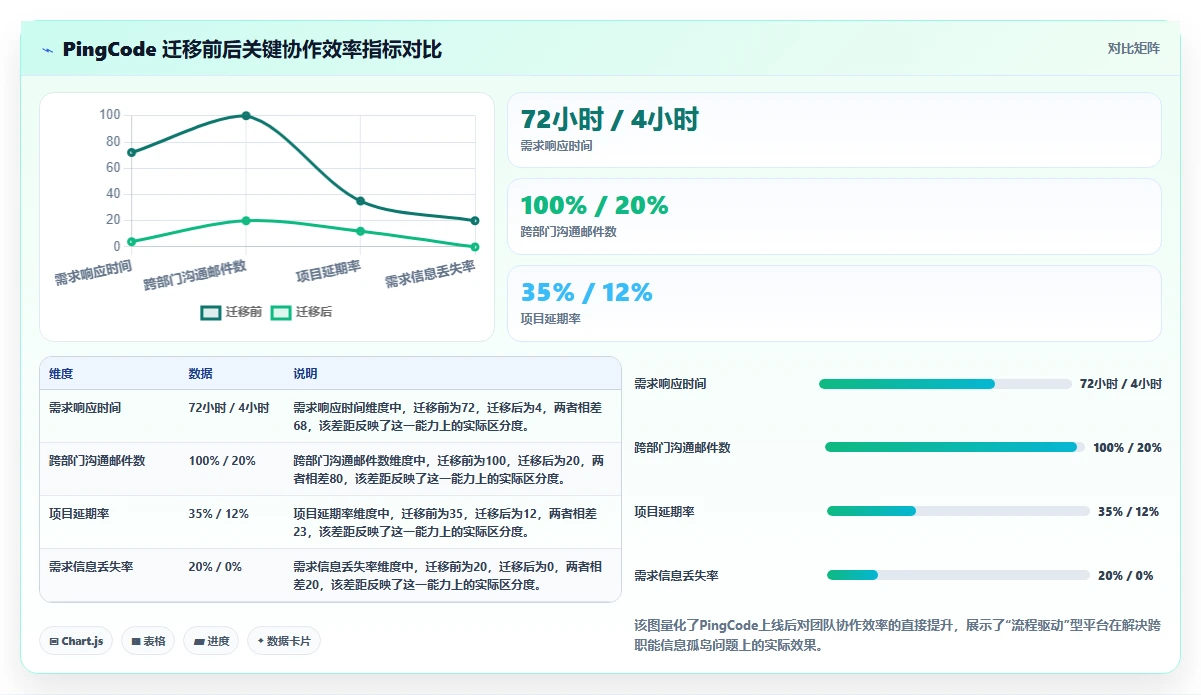The width and height of the screenshot is (1201, 695).
Task: Click the summary paragraph about 流程驱动 platform
Action: pyautogui.click(x=897, y=635)
